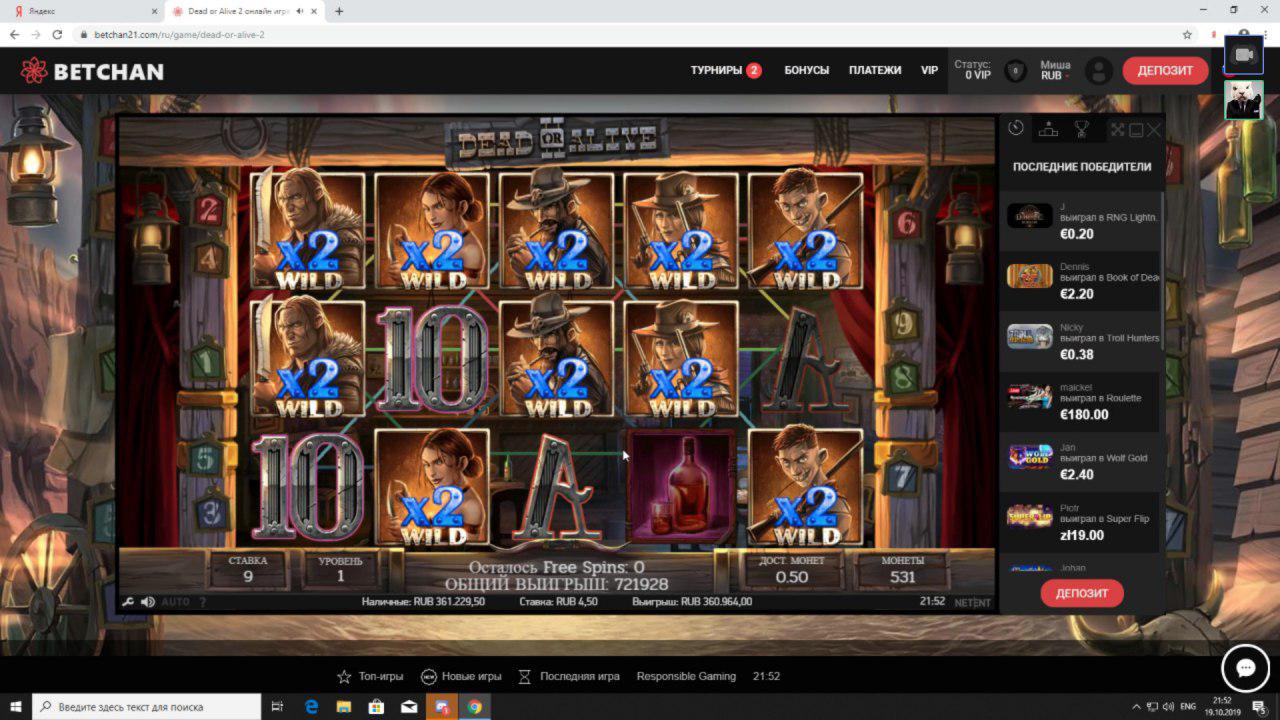Mute the game sound speaker icon
Viewport: 1280px width, 720px height.
tap(148, 602)
